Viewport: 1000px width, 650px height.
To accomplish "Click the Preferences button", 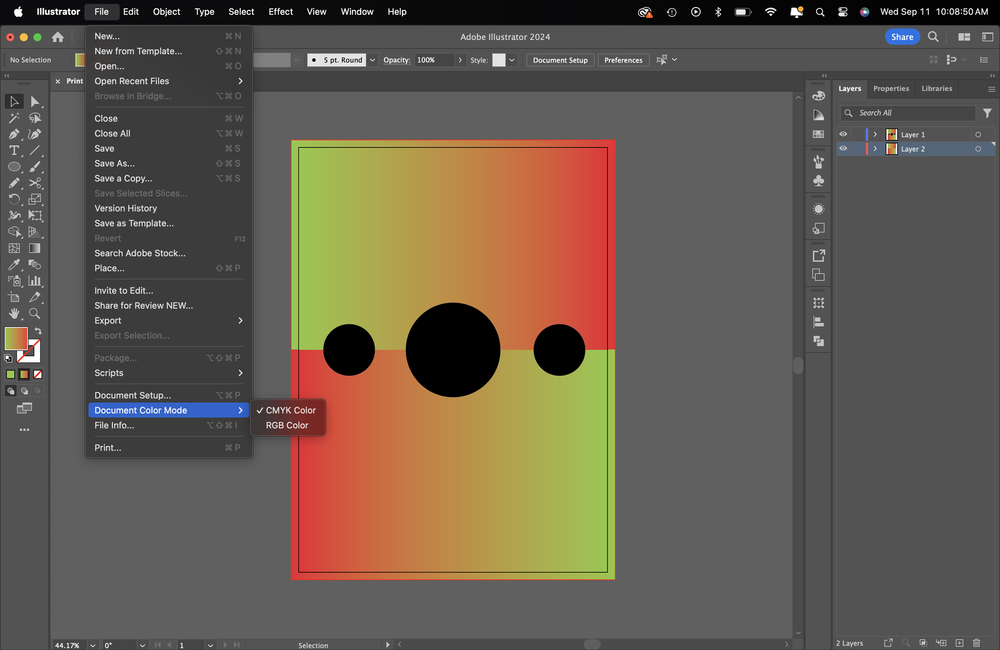I will [623, 60].
